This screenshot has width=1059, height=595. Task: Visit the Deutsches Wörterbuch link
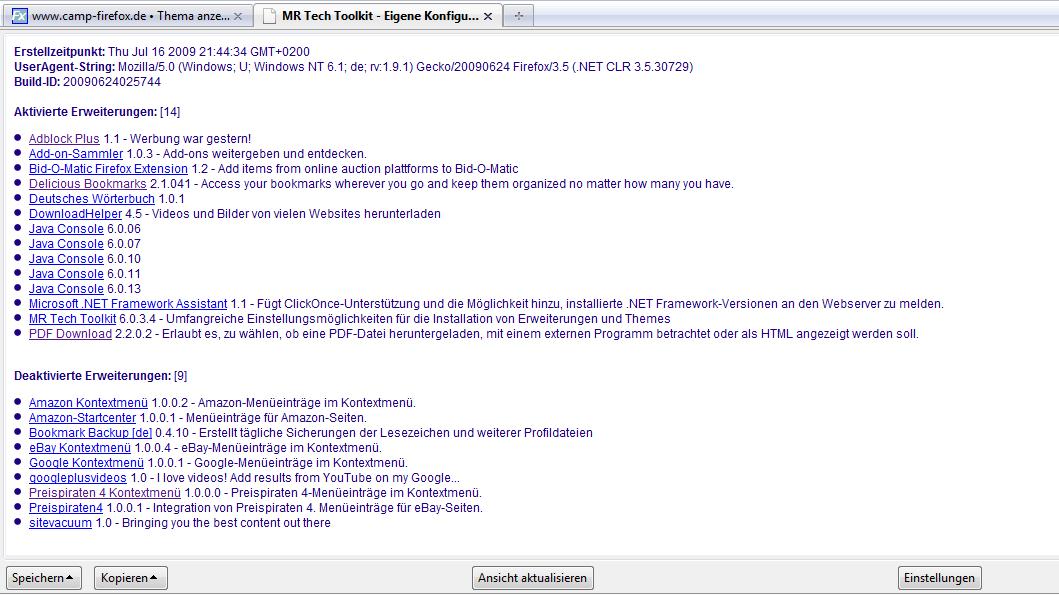tap(92, 199)
